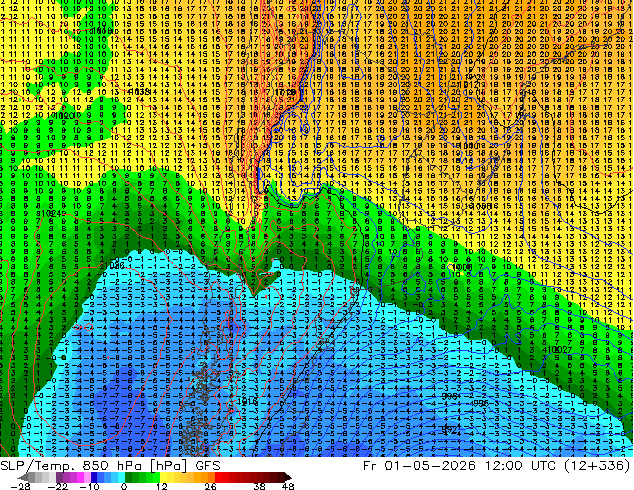This screenshot has width=634, height=490.
Task: Pick the green segment of the color scale
Action: (142, 477)
